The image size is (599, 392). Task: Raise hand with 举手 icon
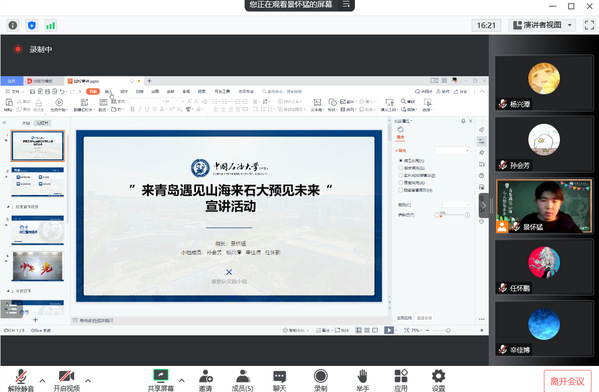tap(362, 380)
